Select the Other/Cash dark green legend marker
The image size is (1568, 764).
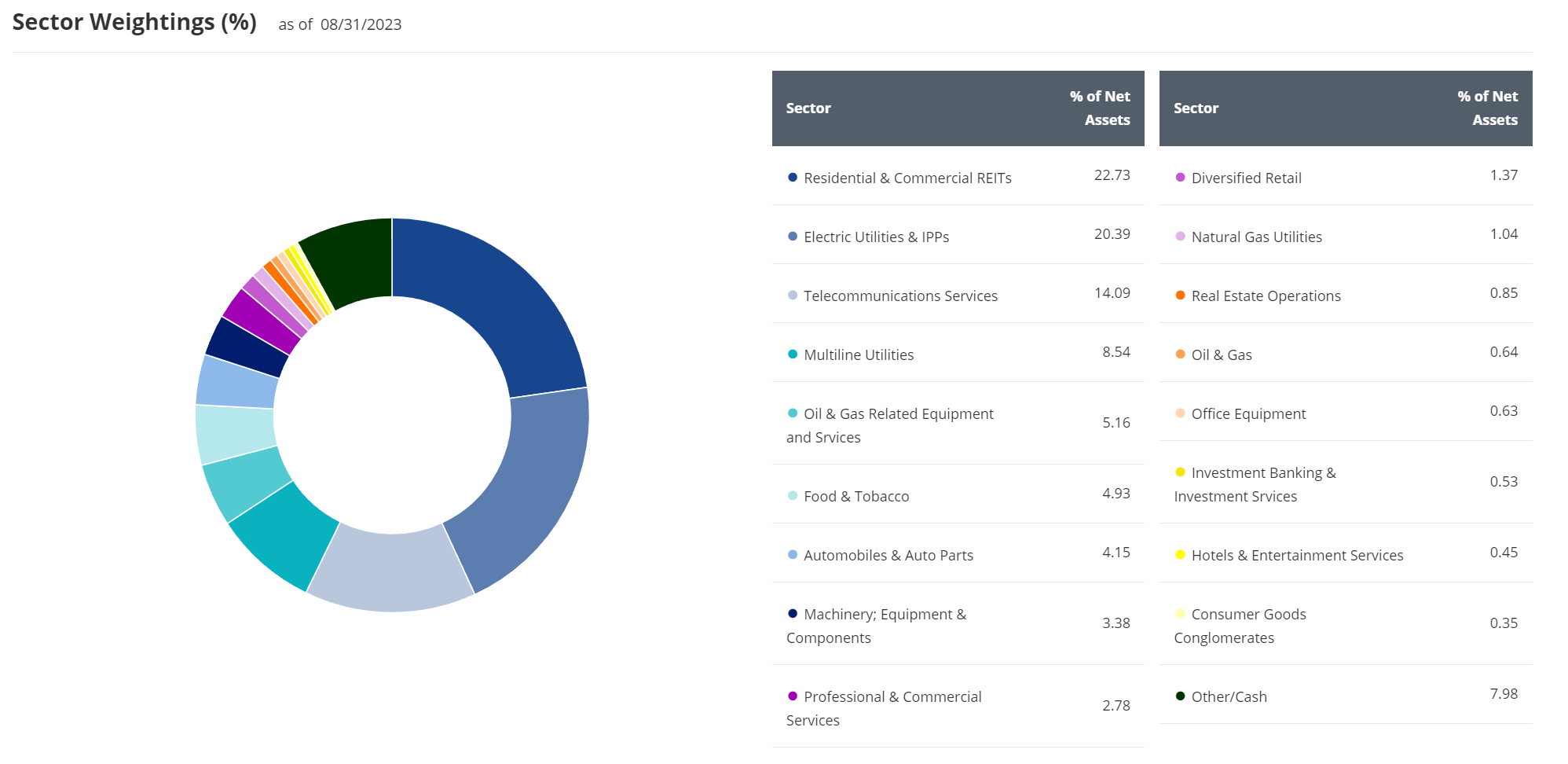[1181, 697]
